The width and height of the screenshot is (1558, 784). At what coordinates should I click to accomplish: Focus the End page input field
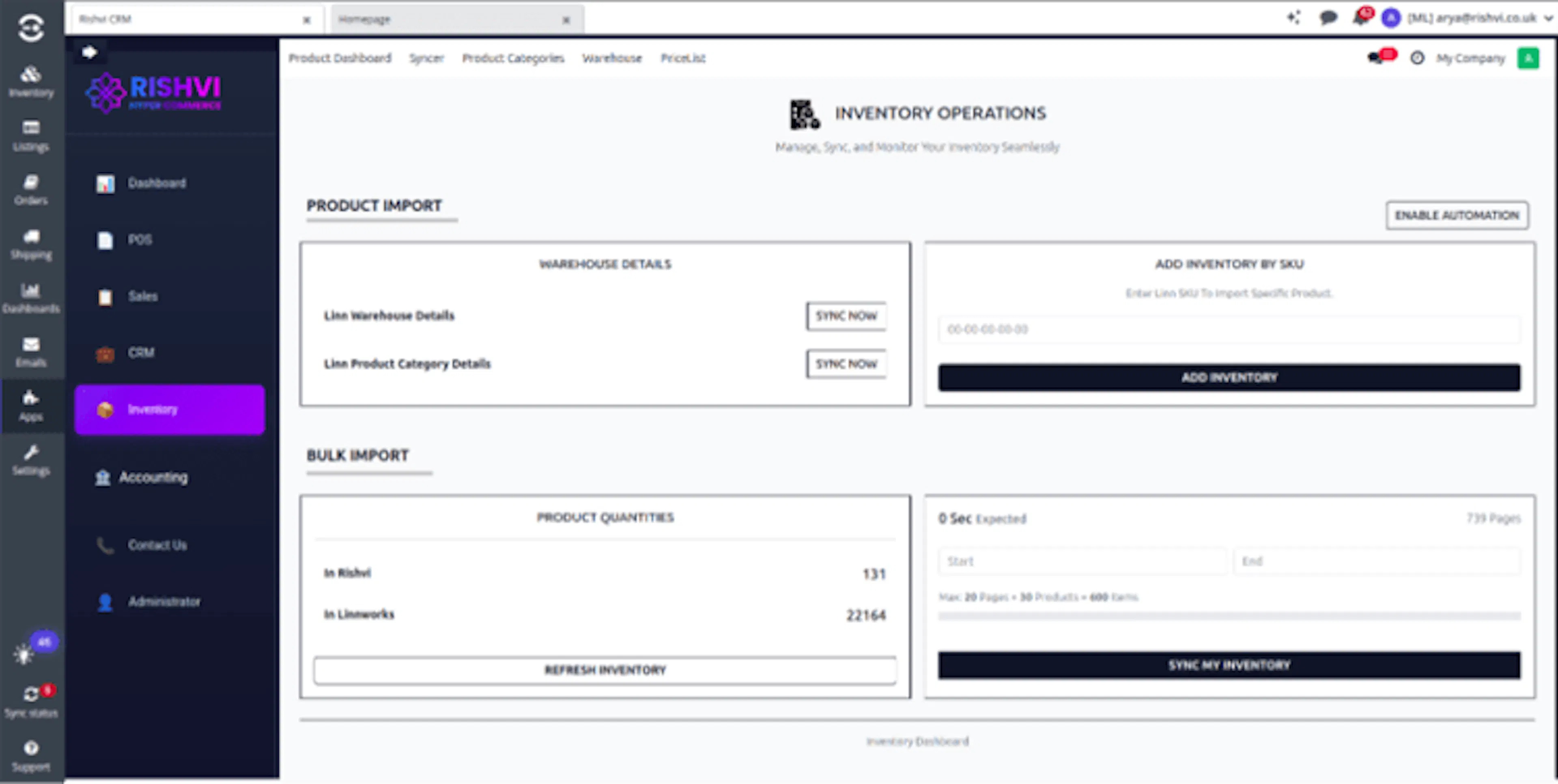tap(1377, 561)
